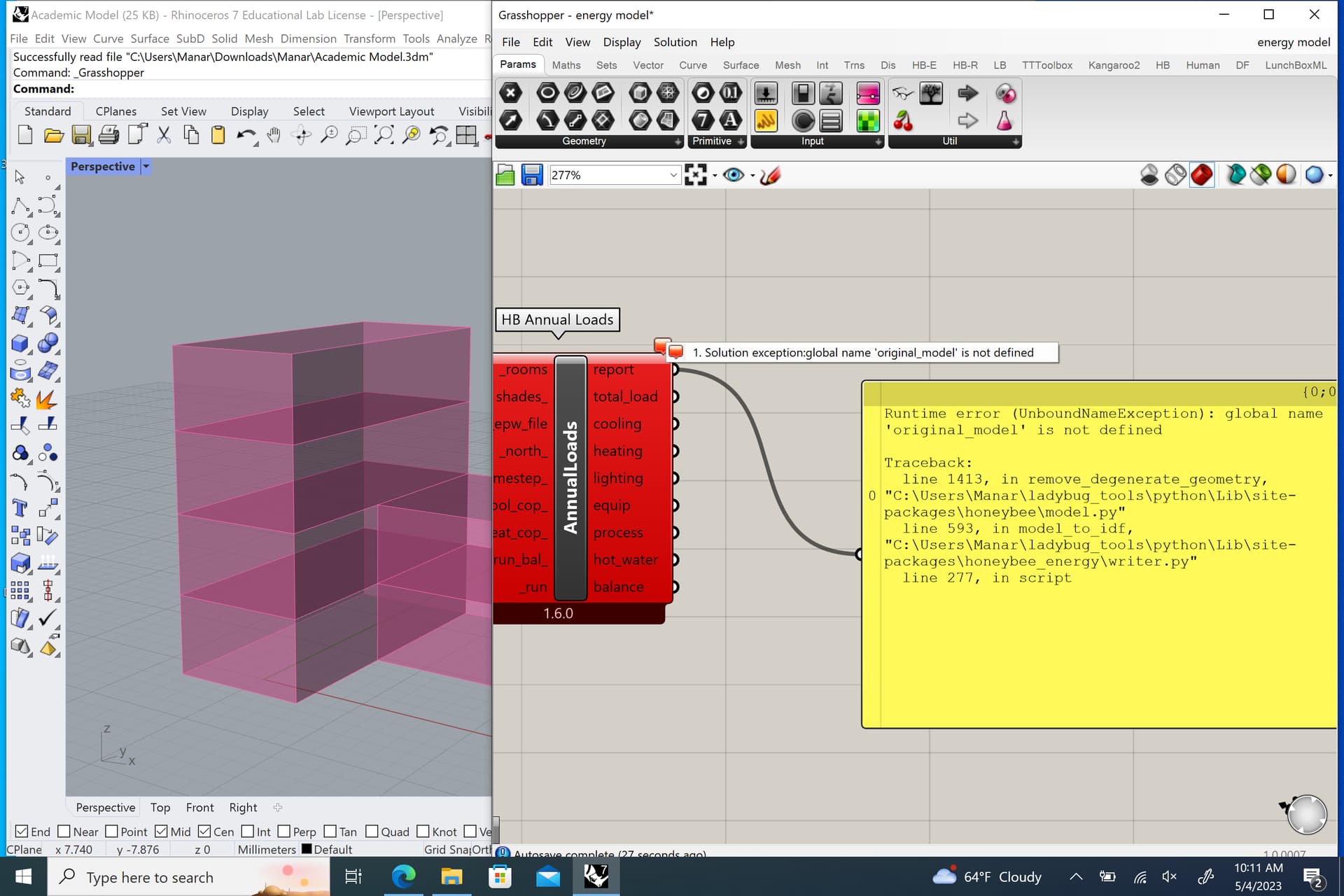Viewport: 1344px width, 896px height.
Task: Open the 277% zoom level dropdown
Action: 673,175
